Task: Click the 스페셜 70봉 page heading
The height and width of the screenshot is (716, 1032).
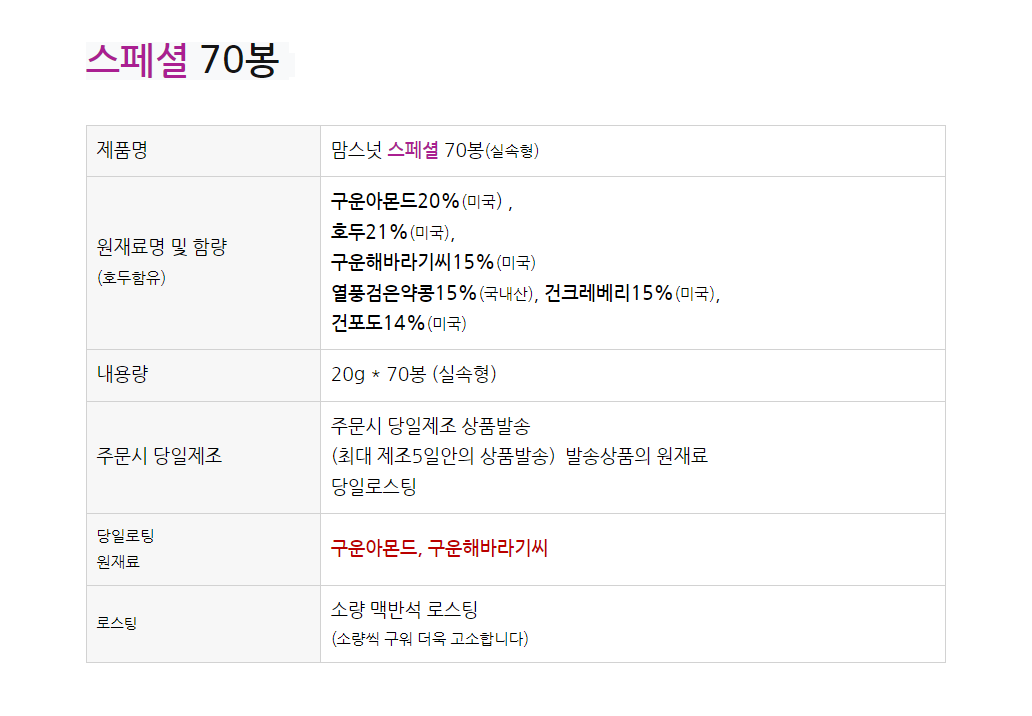Action: 183,61
